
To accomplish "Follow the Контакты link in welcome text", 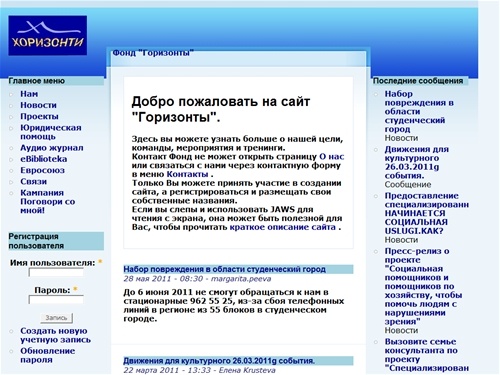I will click(x=187, y=174).
